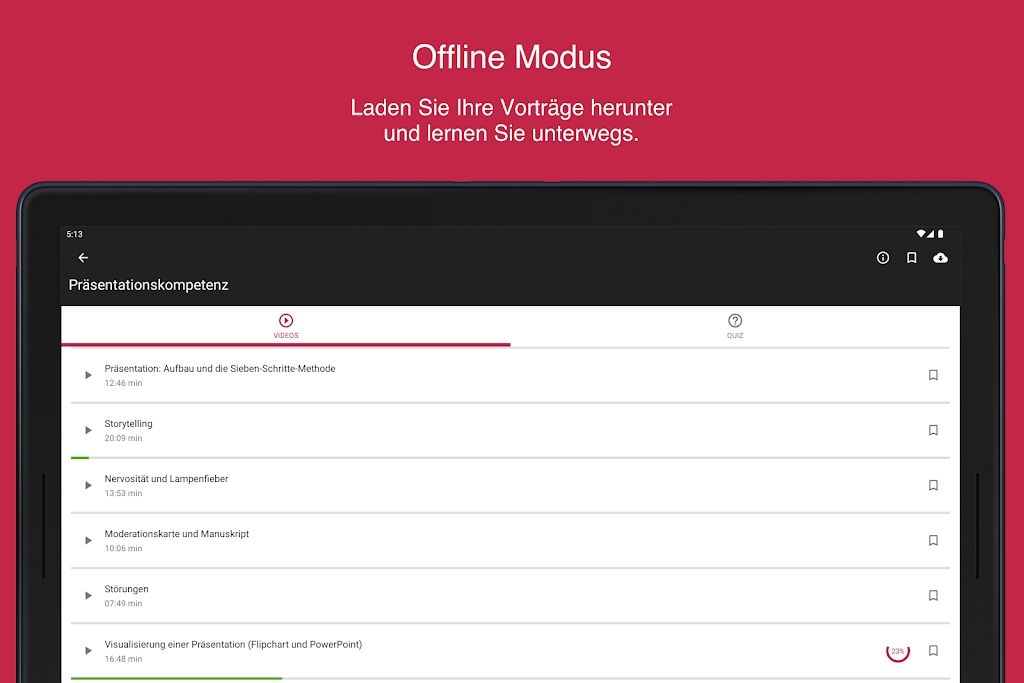Select the Videos tab
Image resolution: width=1024 pixels, height=683 pixels.
(286, 326)
